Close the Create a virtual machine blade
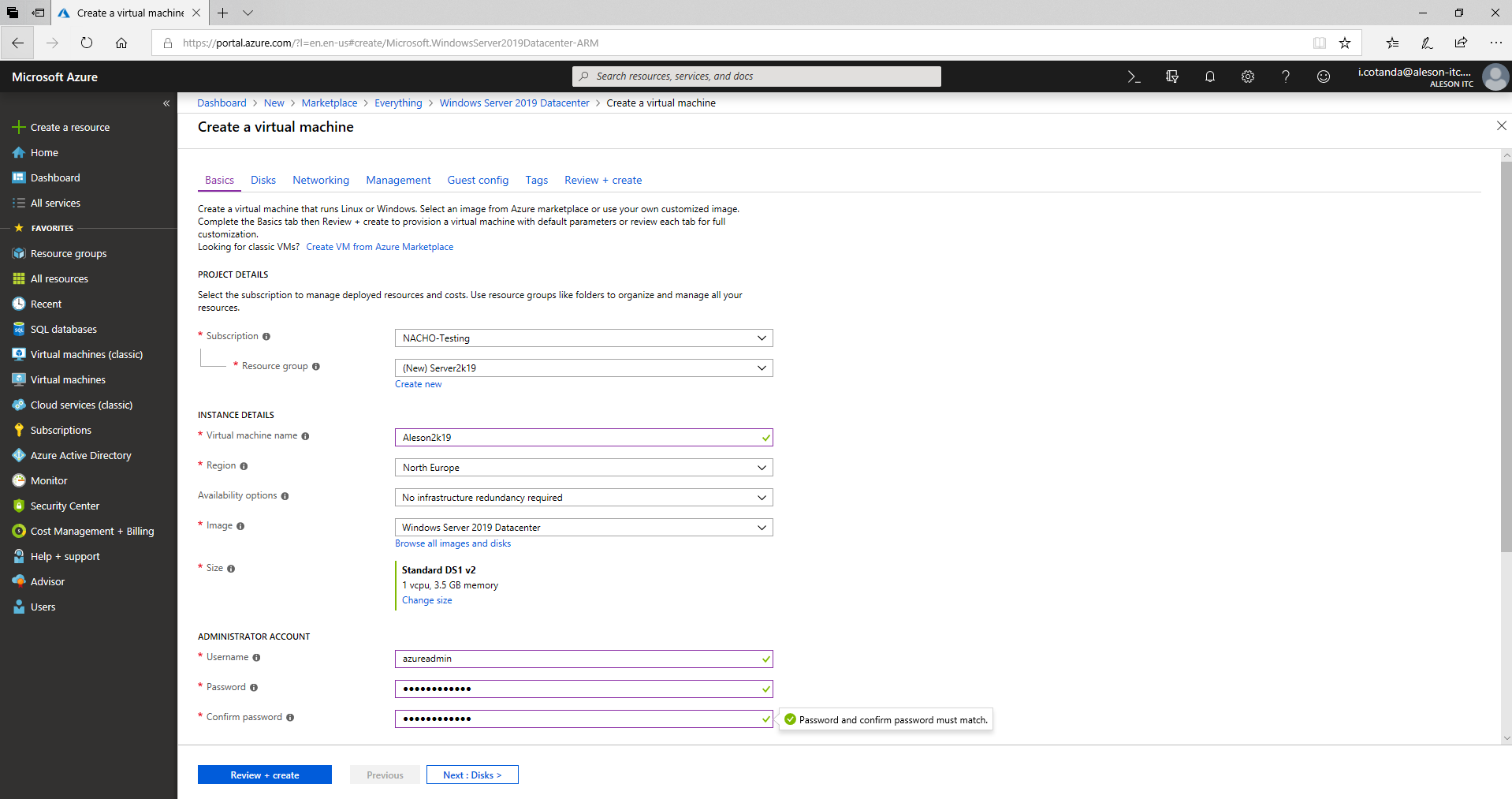 [1501, 126]
